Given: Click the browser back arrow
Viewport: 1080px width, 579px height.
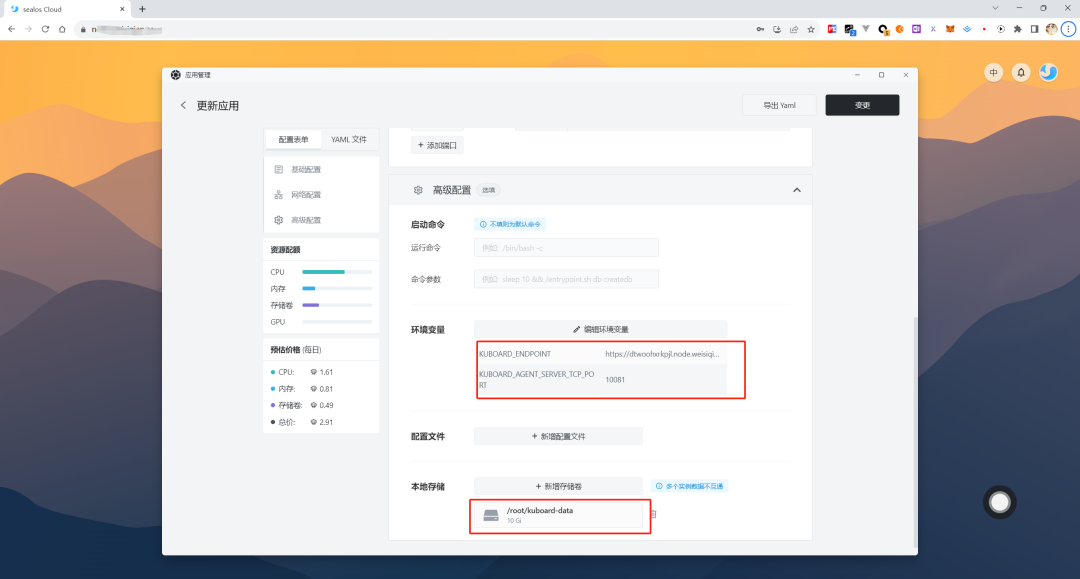Looking at the screenshot, I should coord(12,29).
